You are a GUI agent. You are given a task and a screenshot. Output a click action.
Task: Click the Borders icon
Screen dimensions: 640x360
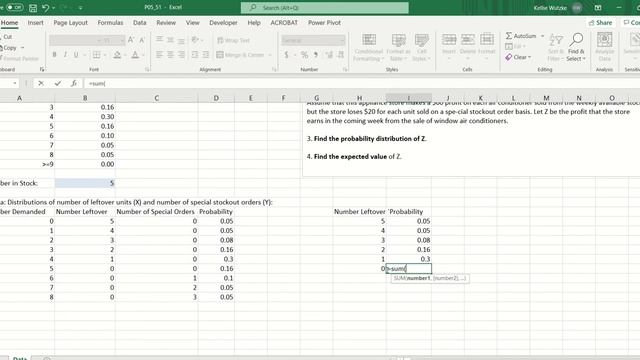coord(96,55)
